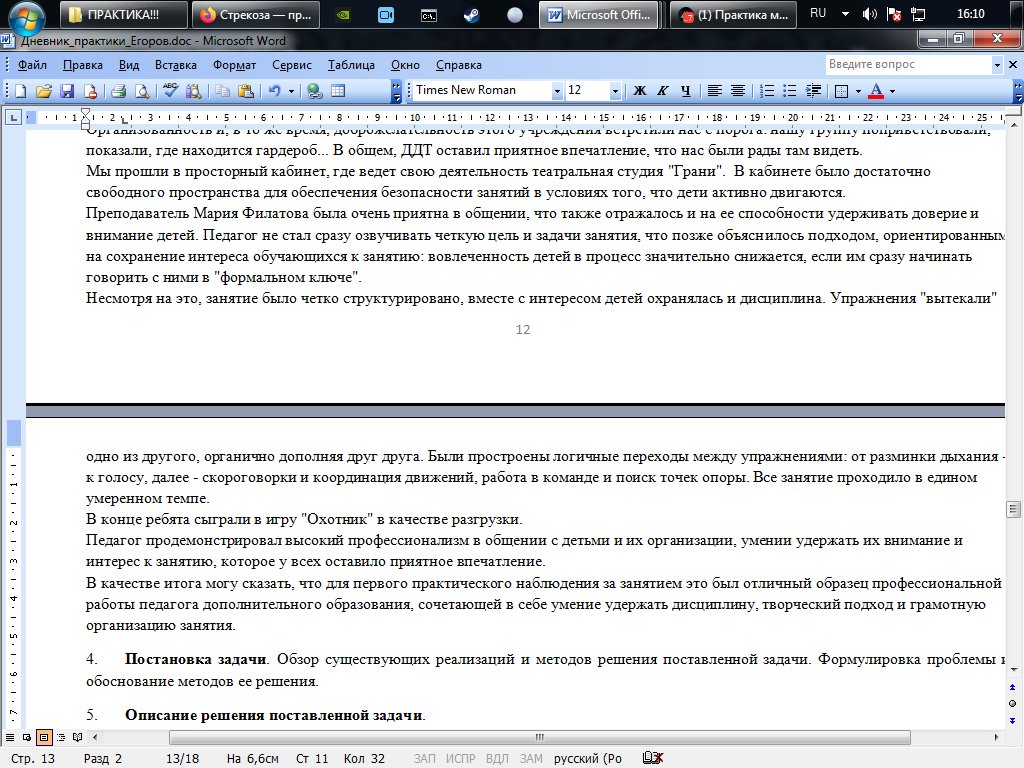Apply a numbered list

tap(767, 91)
